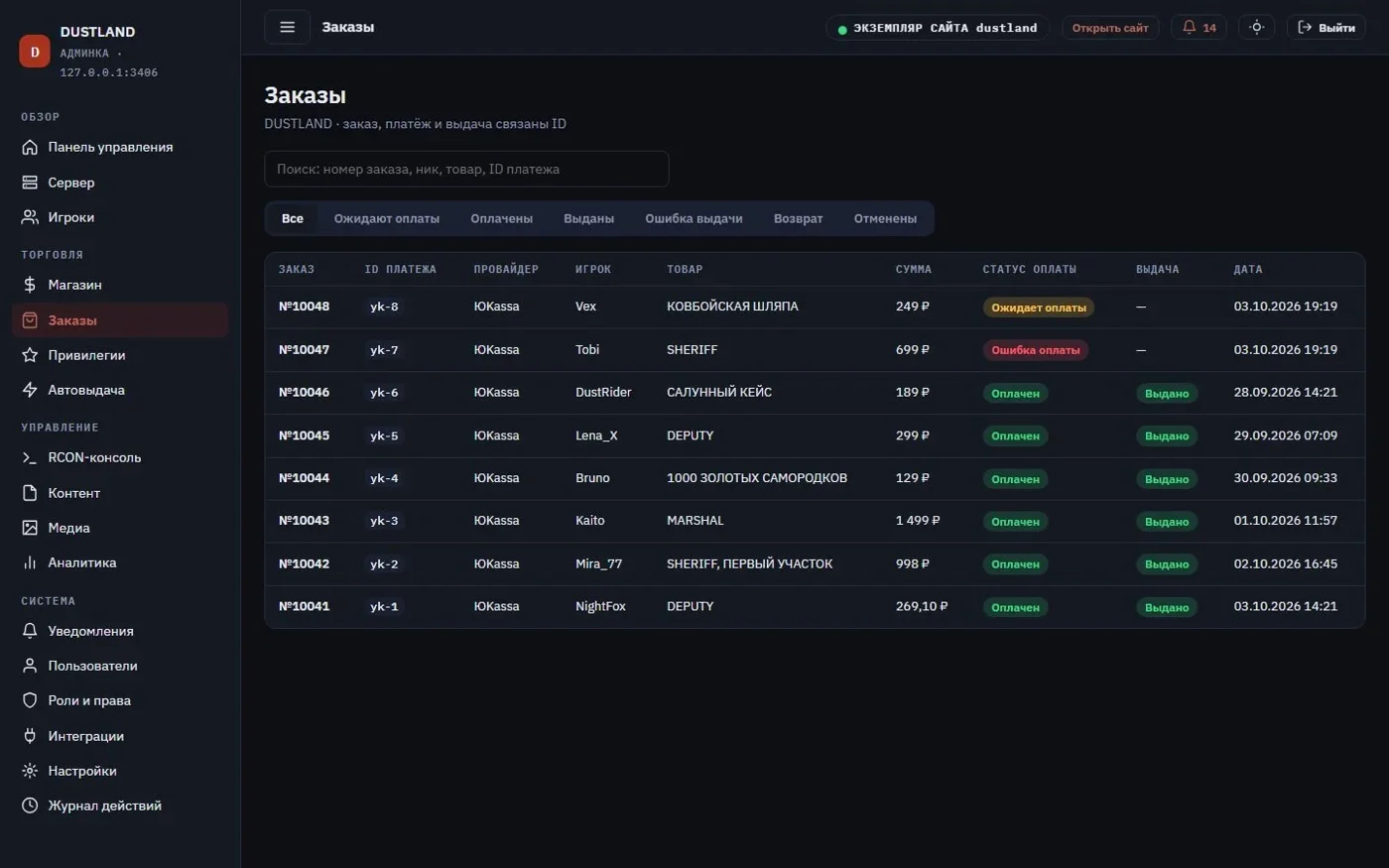Click the DUSTLAND logo avatar D

[x=35, y=52]
